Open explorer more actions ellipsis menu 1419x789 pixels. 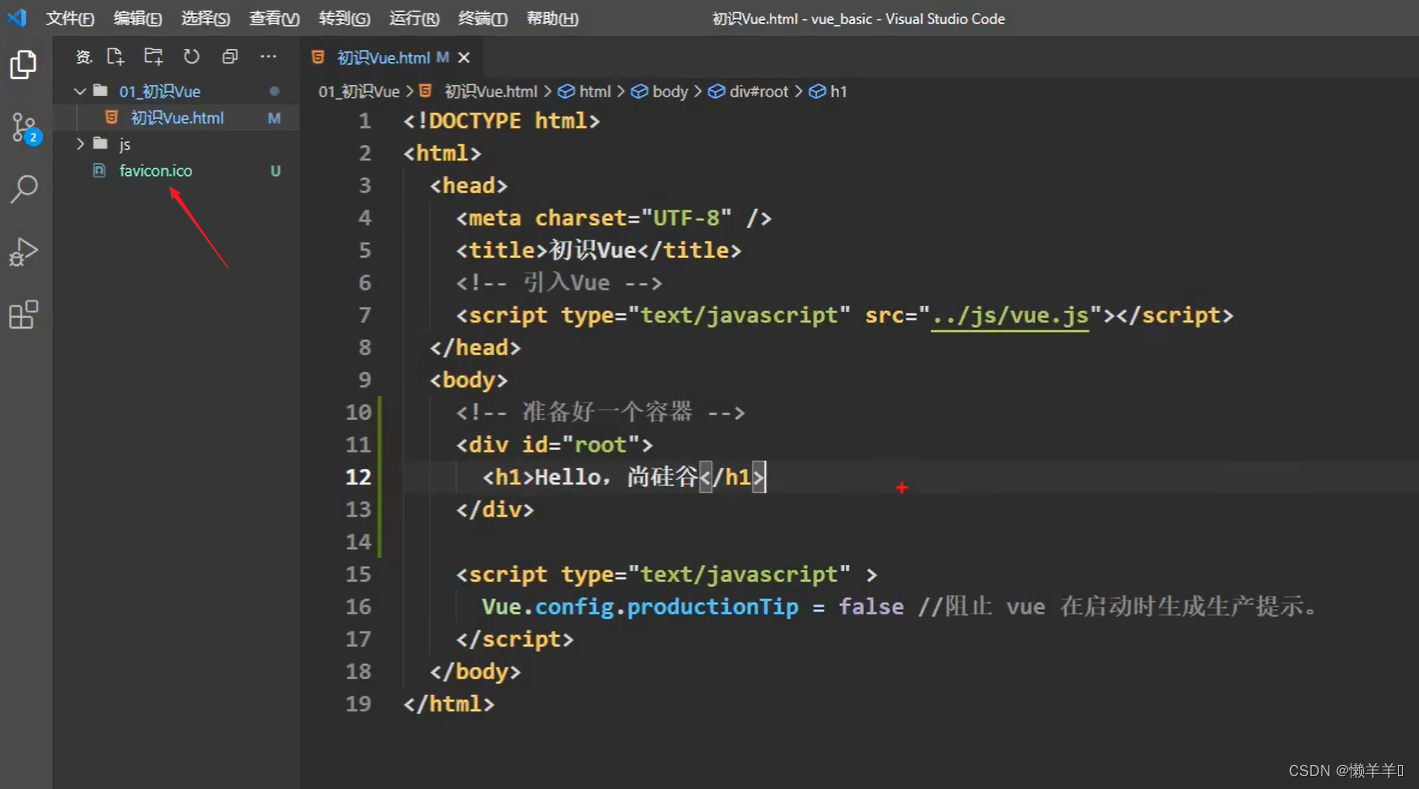coord(268,57)
